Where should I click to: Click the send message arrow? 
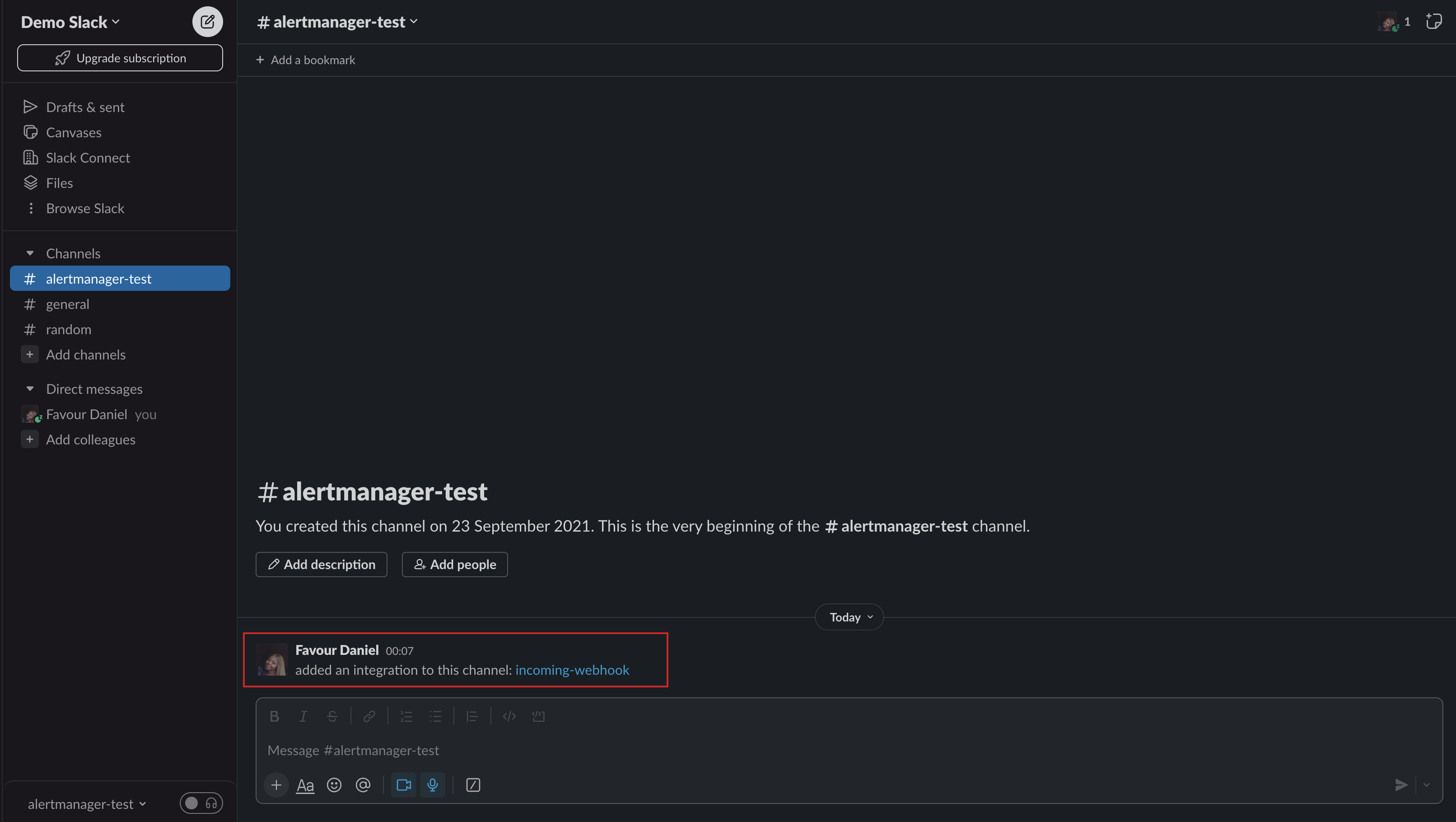click(1400, 785)
